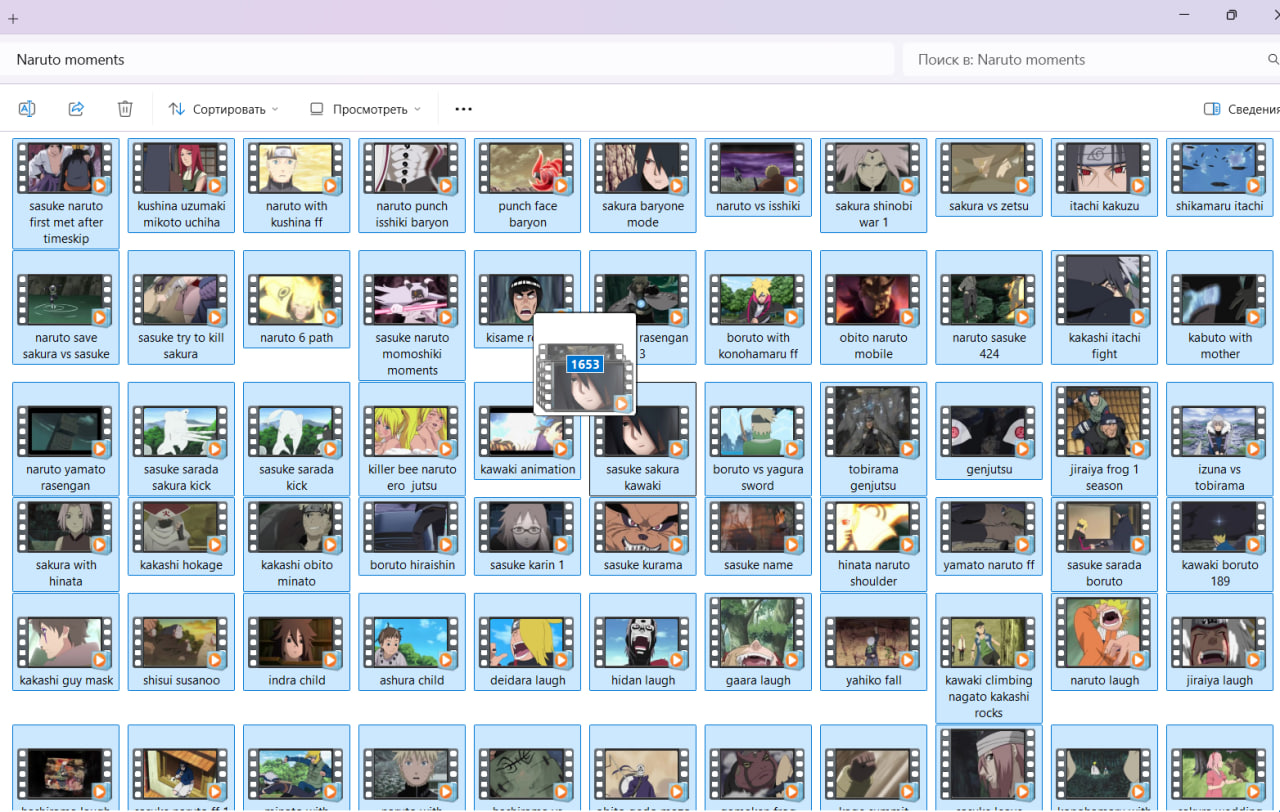Select the deidara laugh video
The image size is (1280, 812).
click(528, 642)
